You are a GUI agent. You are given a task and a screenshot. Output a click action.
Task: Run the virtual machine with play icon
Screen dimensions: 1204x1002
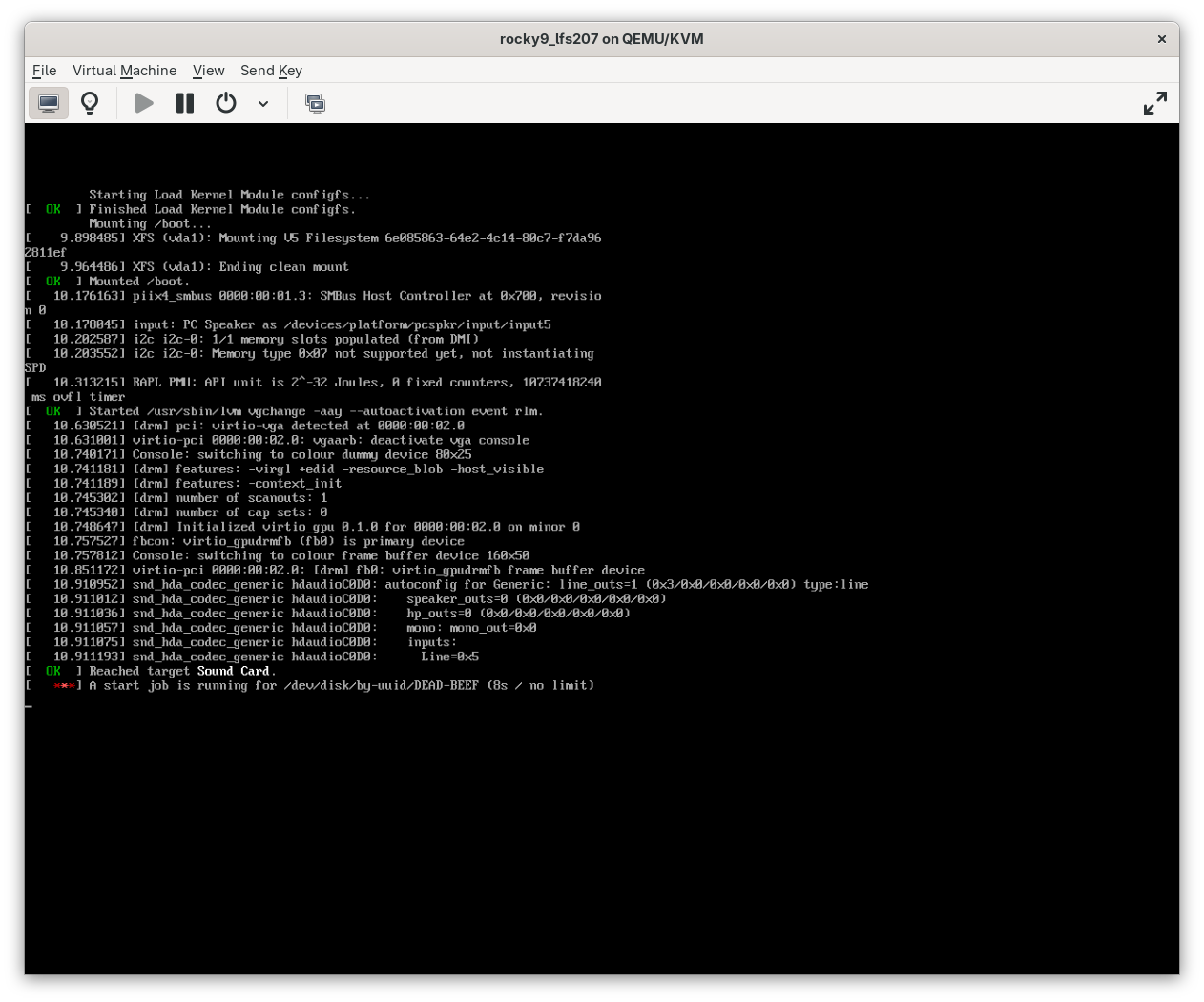tap(143, 102)
